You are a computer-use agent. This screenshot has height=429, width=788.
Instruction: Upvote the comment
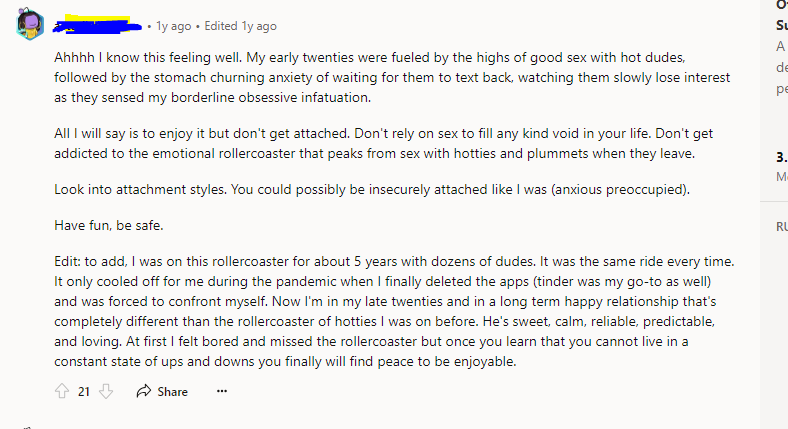pos(62,391)
